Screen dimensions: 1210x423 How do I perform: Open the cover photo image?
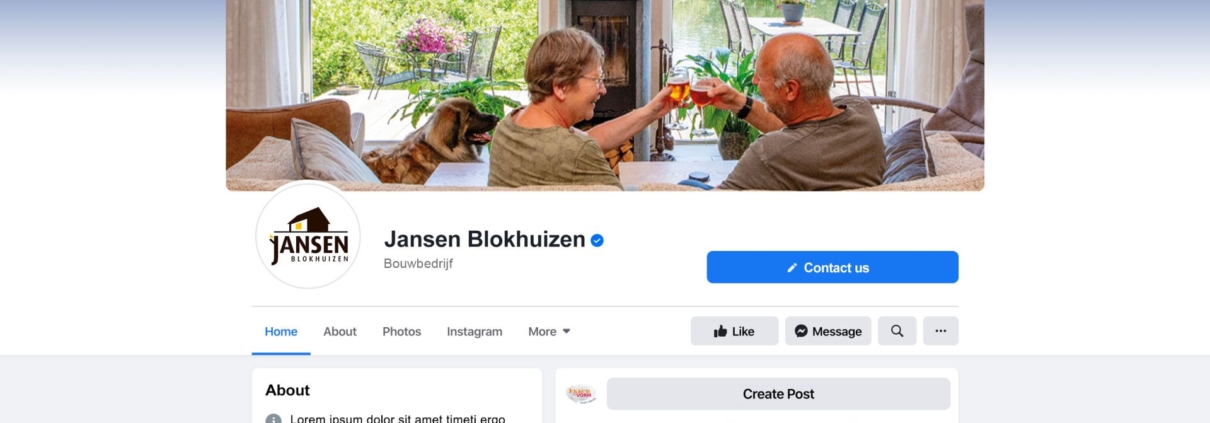tap(605, 95)
